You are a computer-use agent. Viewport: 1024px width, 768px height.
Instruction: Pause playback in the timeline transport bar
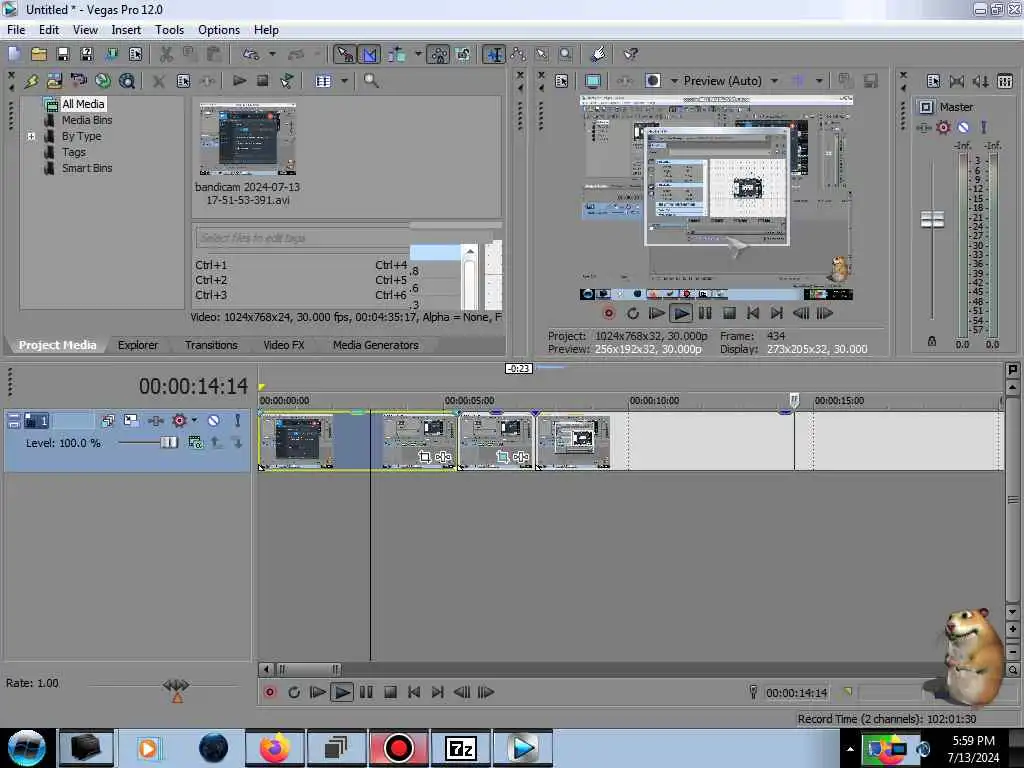click(366, 692)
